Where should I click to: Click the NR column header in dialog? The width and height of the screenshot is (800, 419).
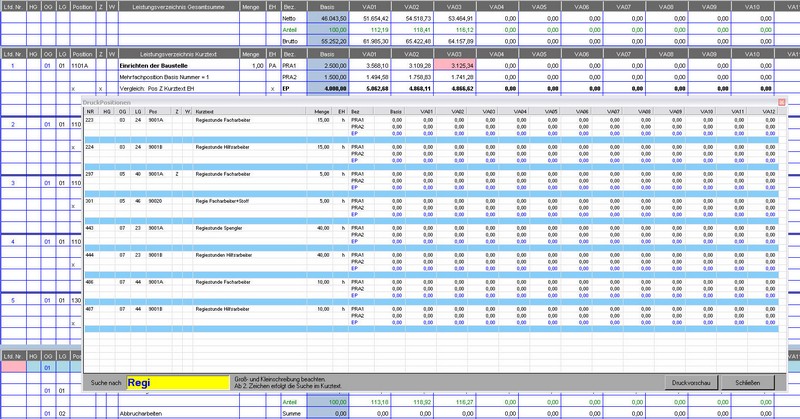(x=90, y=111)
